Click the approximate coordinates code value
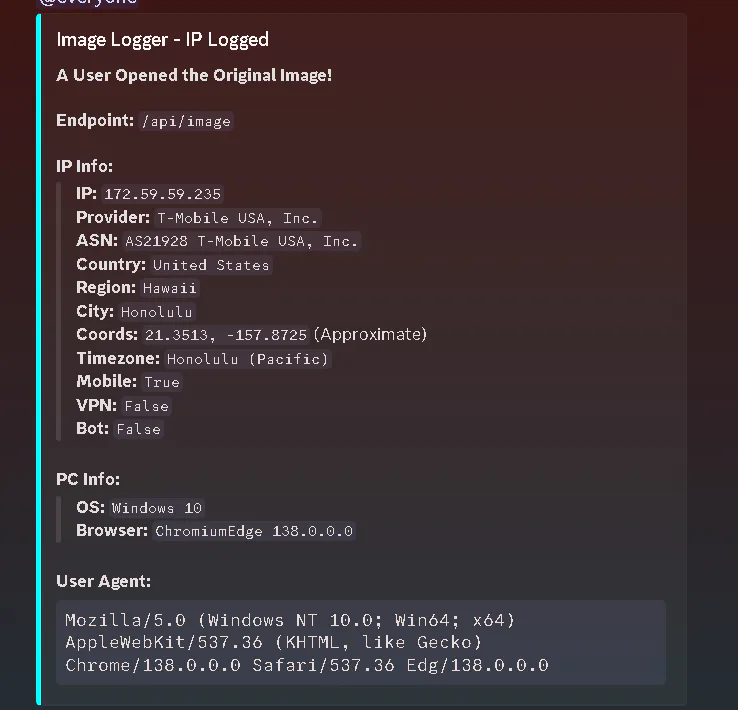The image size is (738, 710). click(x=225, y=335)
